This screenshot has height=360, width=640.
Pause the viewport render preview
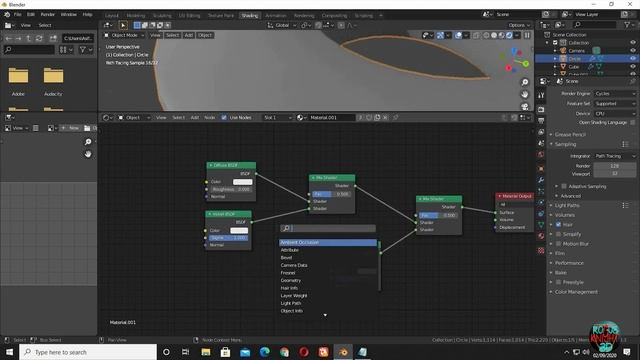tap(527, 36)
